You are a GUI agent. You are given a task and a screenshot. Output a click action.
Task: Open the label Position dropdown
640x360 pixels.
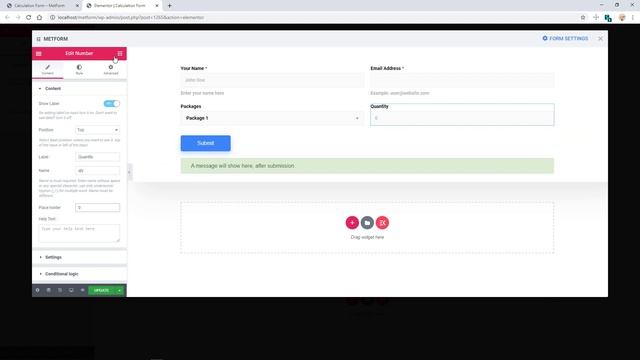[98, 130]
